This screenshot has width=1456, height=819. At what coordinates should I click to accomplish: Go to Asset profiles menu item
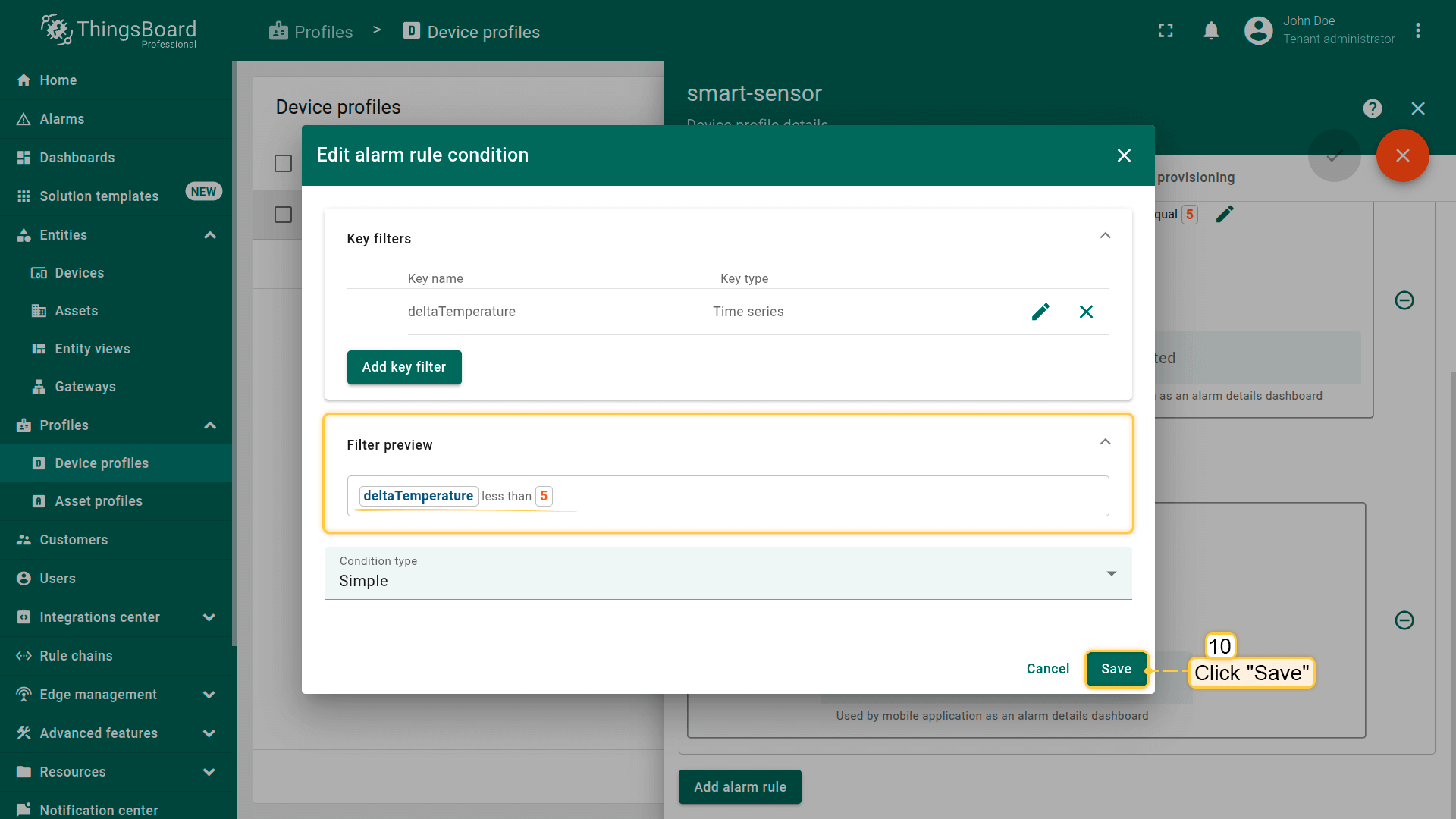click(x=99, y=501)
